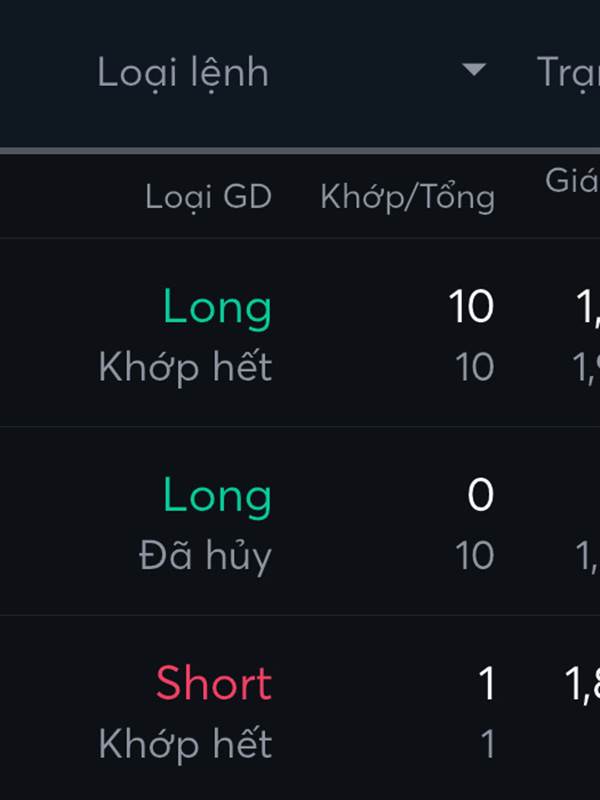The width and height of the screenshot is (600, 800).
Task: Click matched quantity 0 in cancelled order
Action: (480, 496)
